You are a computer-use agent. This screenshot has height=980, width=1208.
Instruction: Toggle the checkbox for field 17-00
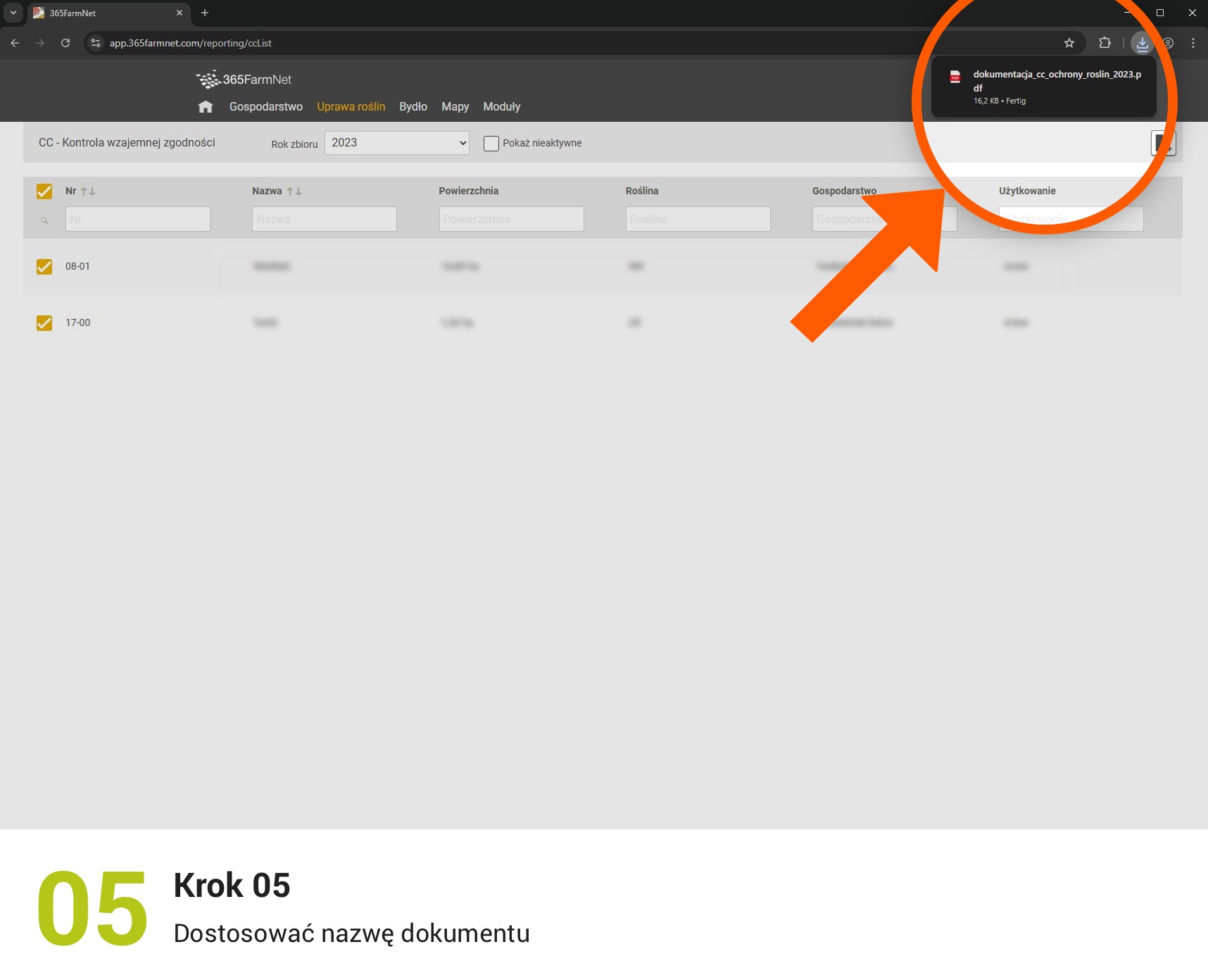(44, 323)
